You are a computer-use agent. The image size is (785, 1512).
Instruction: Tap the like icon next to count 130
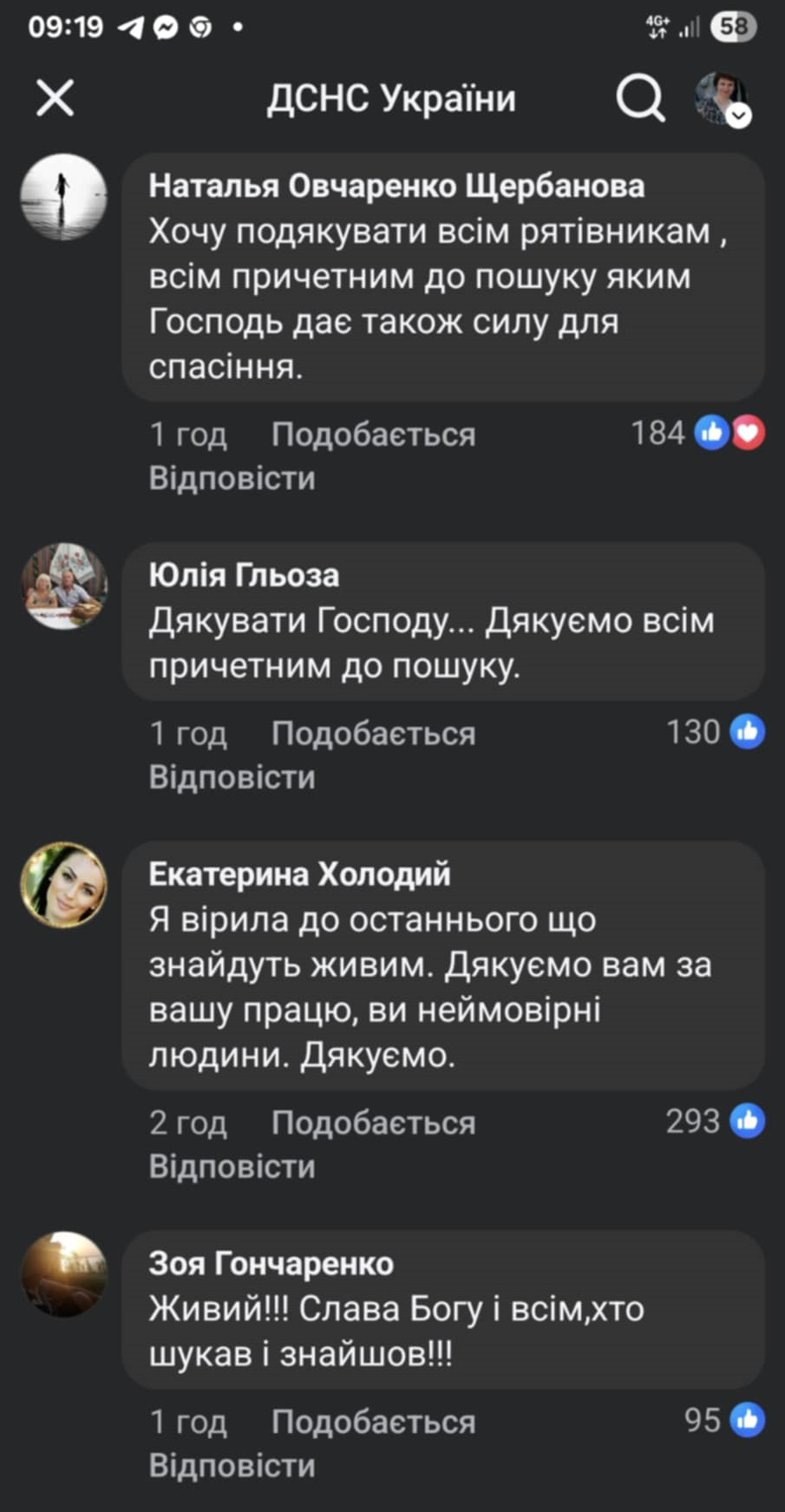748,732
